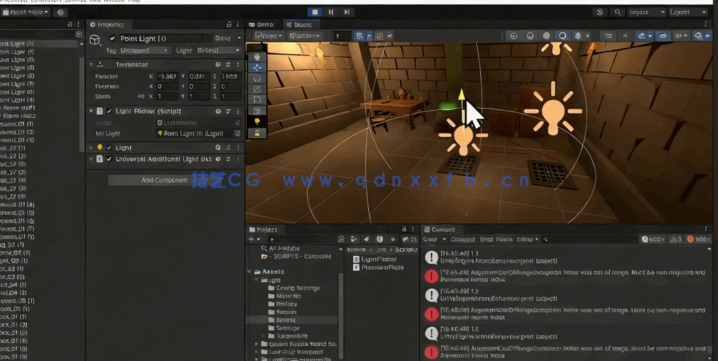Toggle the Static checkbox
The image size is (718, 361).
(x=210, y=38)
